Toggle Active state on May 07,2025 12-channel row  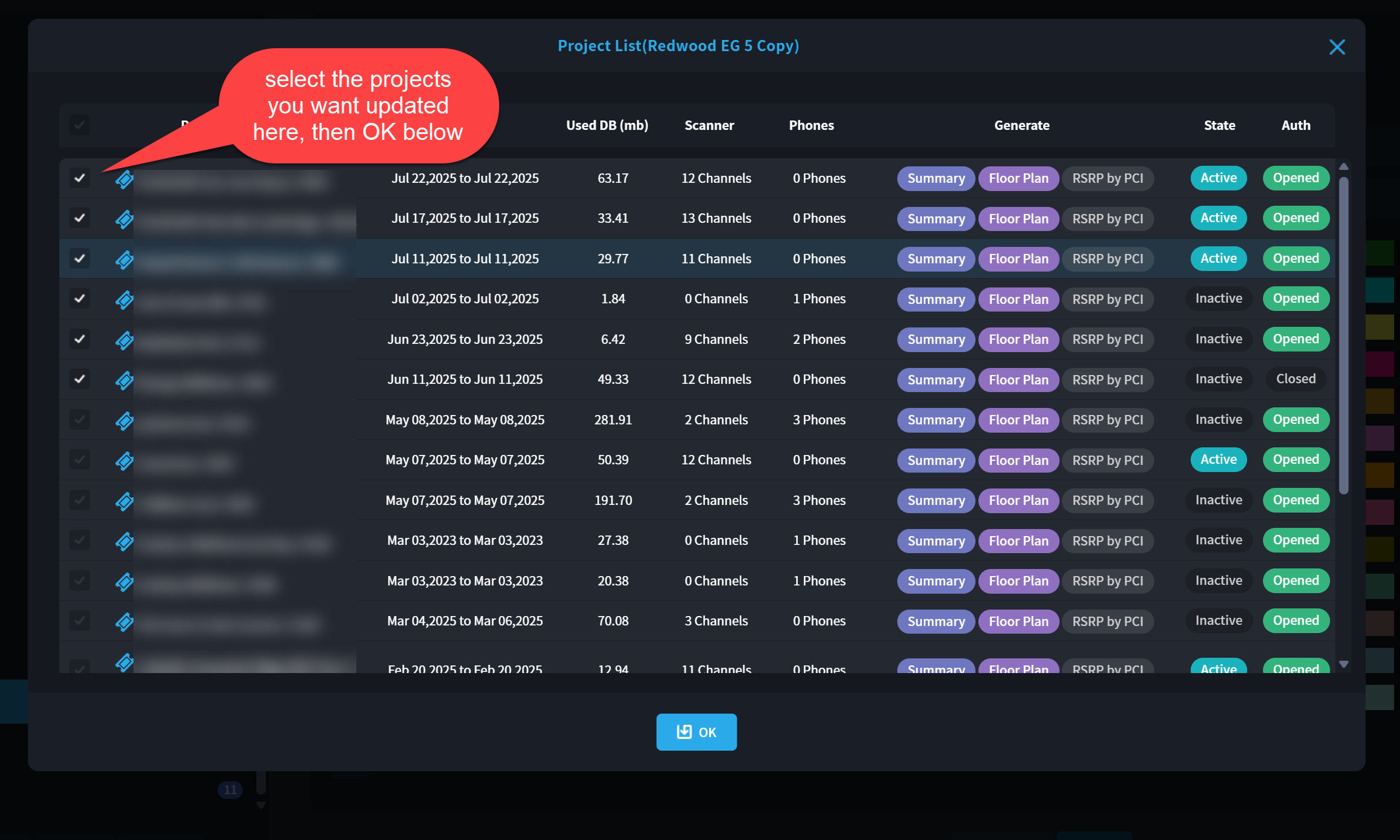pyautogui.click(x=1218, y=460)
